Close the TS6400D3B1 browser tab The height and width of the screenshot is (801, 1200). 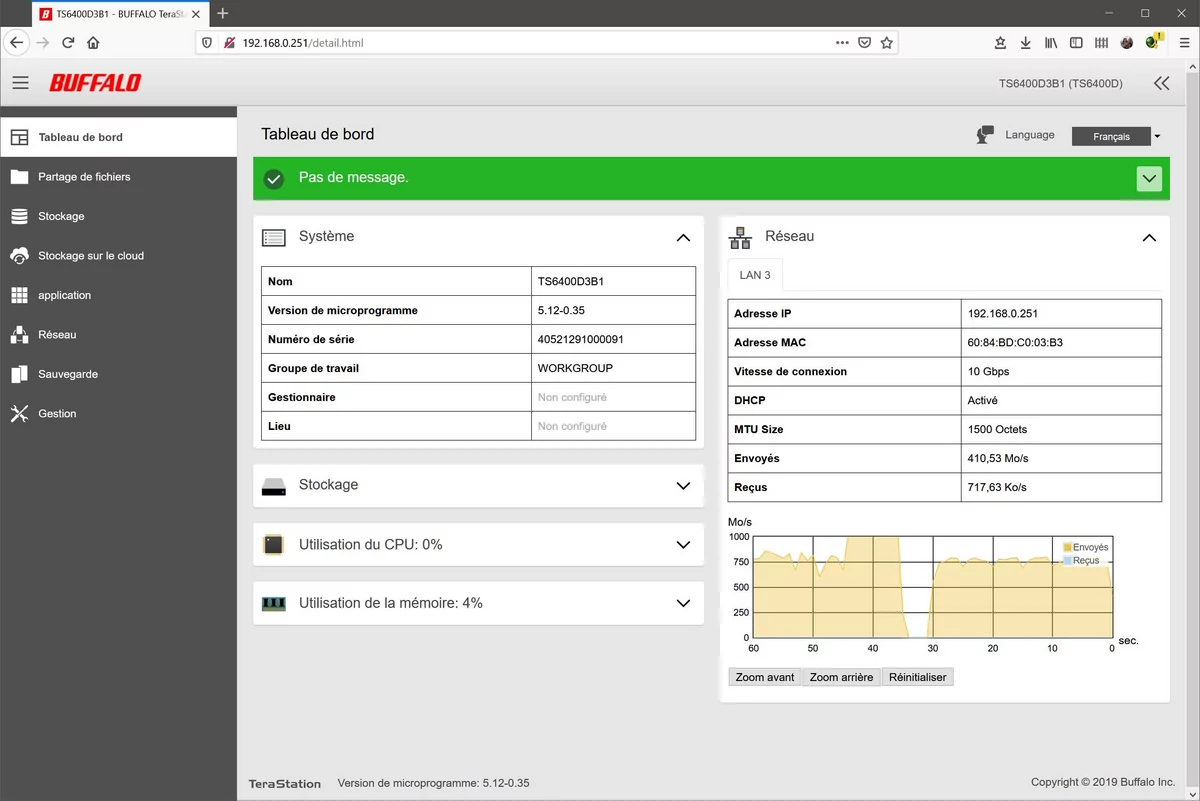pos(194,14)
